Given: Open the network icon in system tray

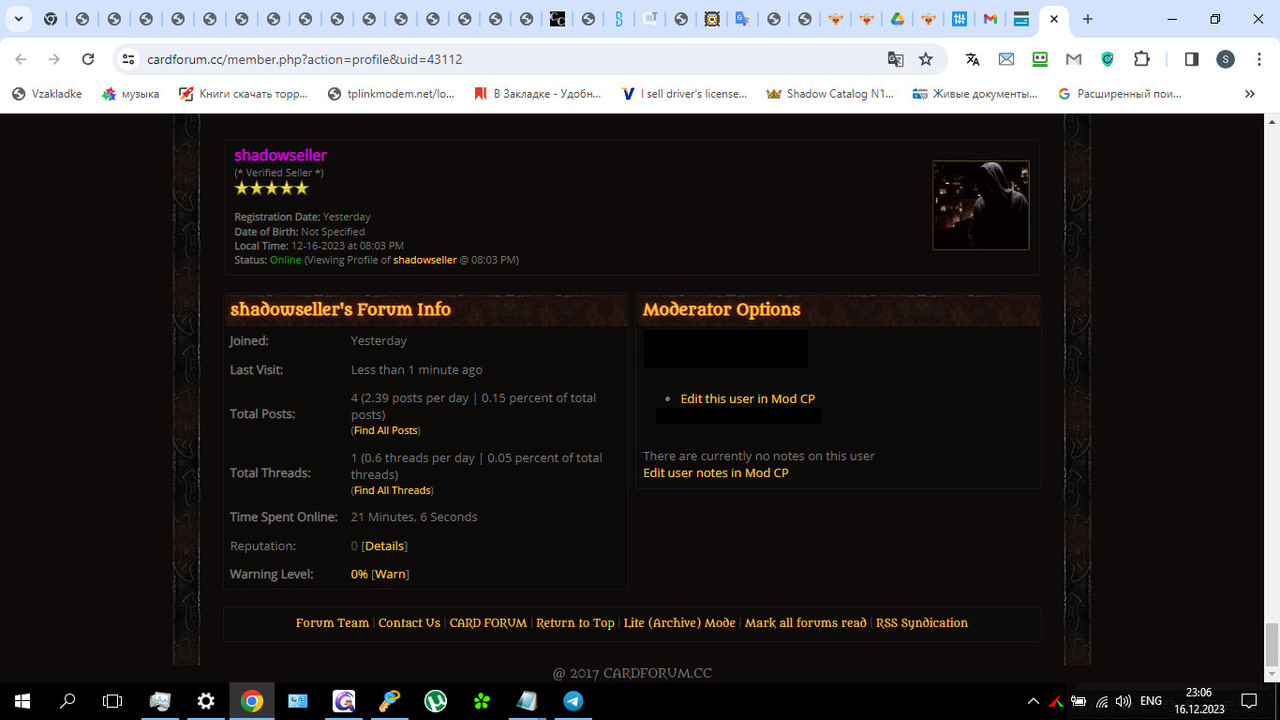Looking at the screenshot, I should coord(1101,701).
